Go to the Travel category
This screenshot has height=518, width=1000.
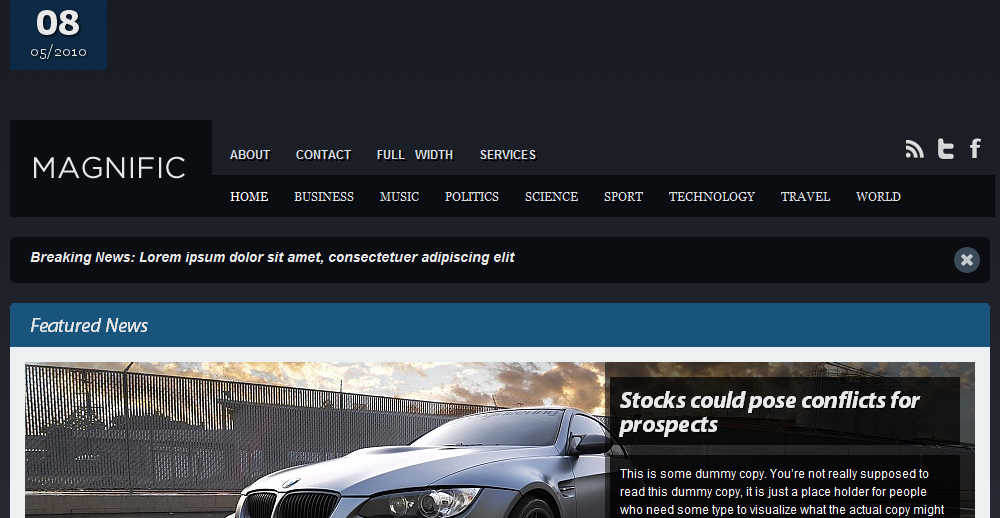[x=805, y=196]
